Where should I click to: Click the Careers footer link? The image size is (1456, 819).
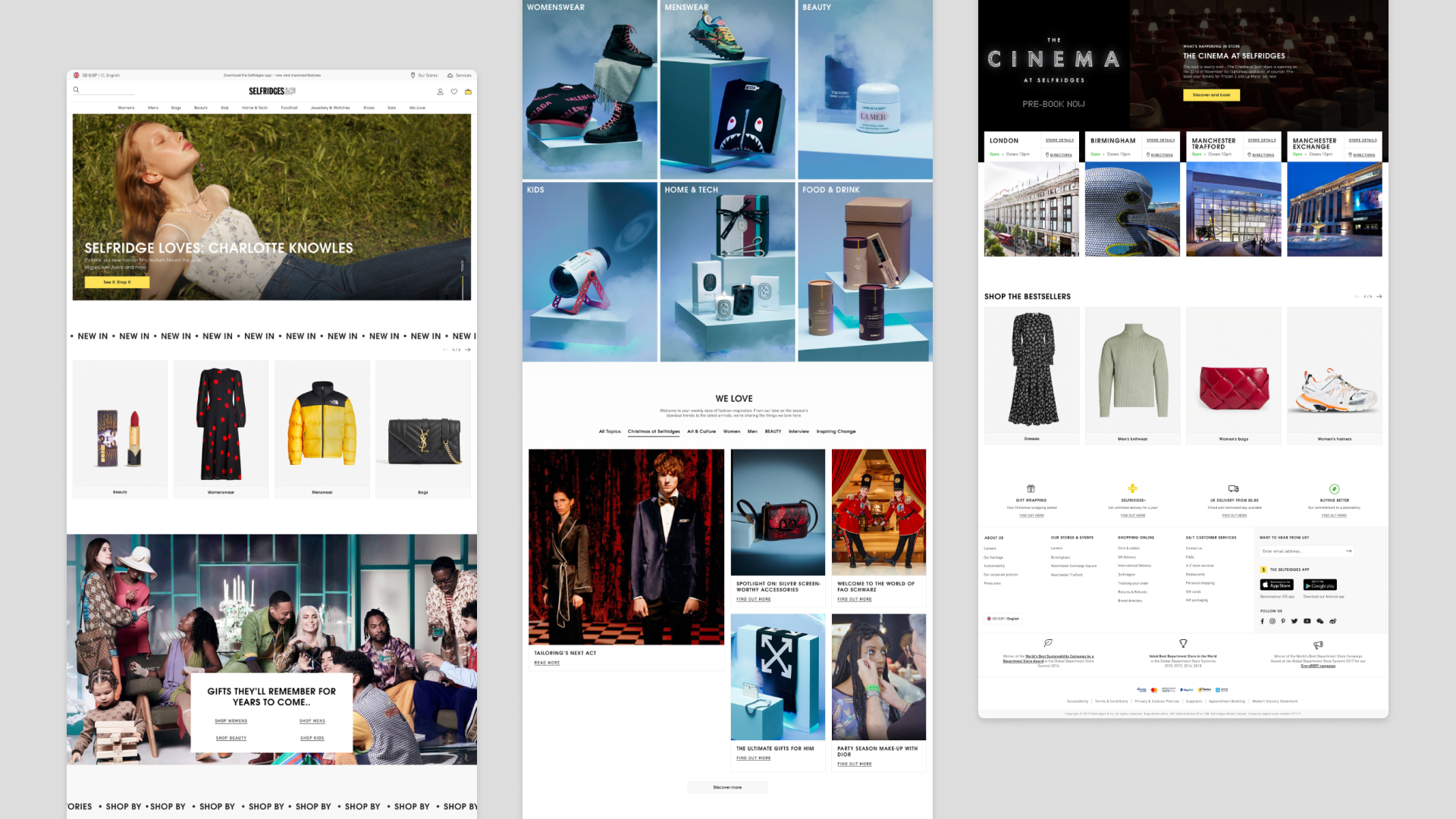coord(990,548)
